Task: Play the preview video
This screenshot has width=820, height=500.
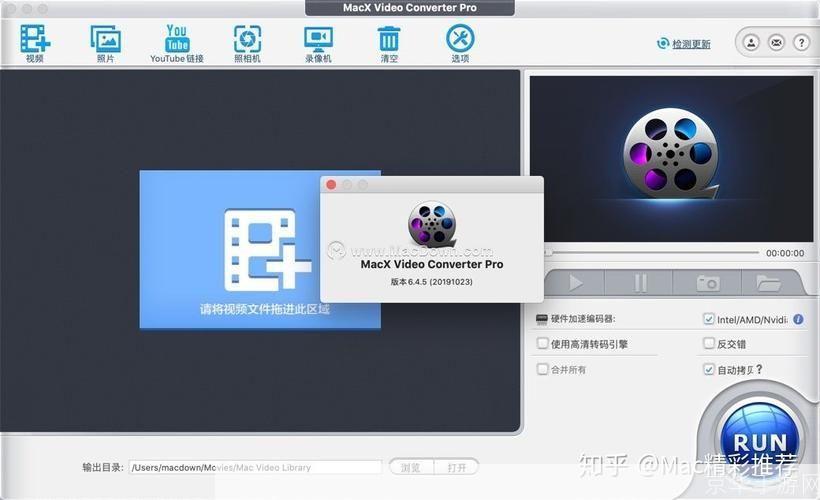Action: [x=575, y=283]
